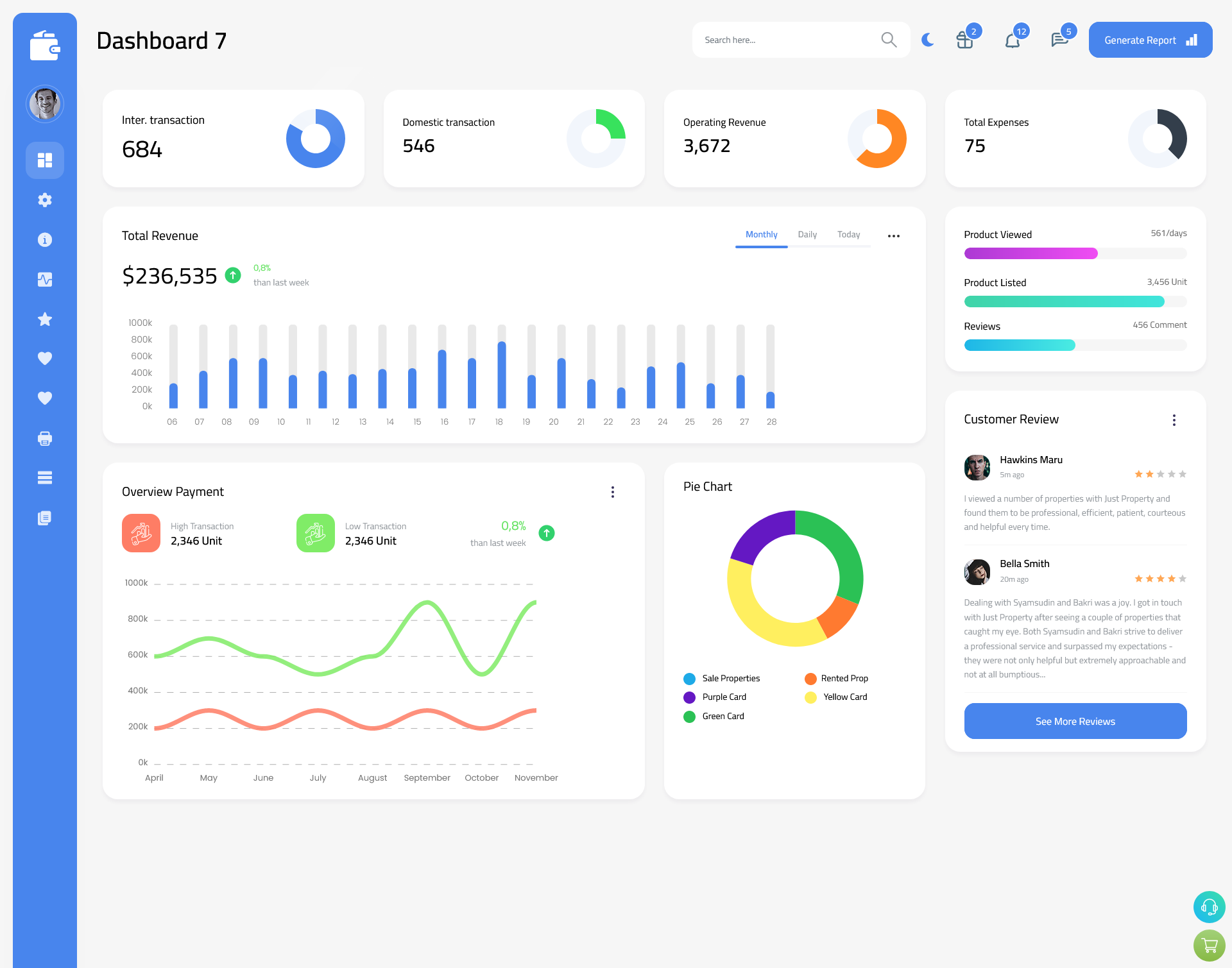Switch to Daily revenue view tab

pyautogui.click(x=808, y=235)
